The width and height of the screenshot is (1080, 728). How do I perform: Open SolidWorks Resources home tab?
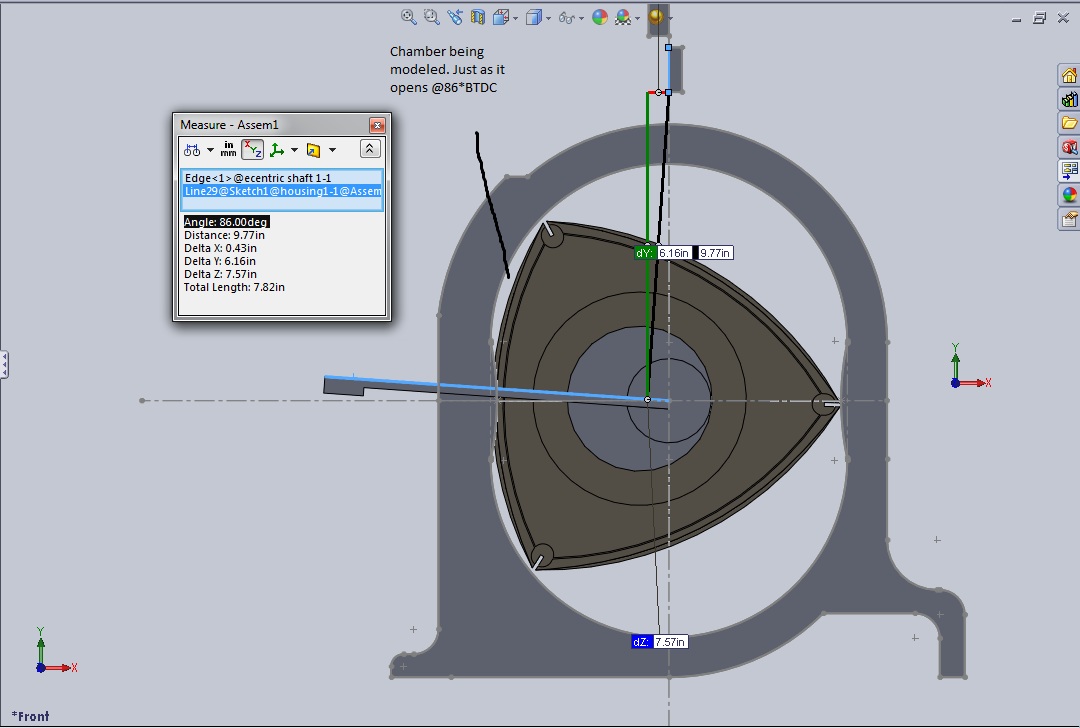pyautogui.click(x=1069, y=76)
